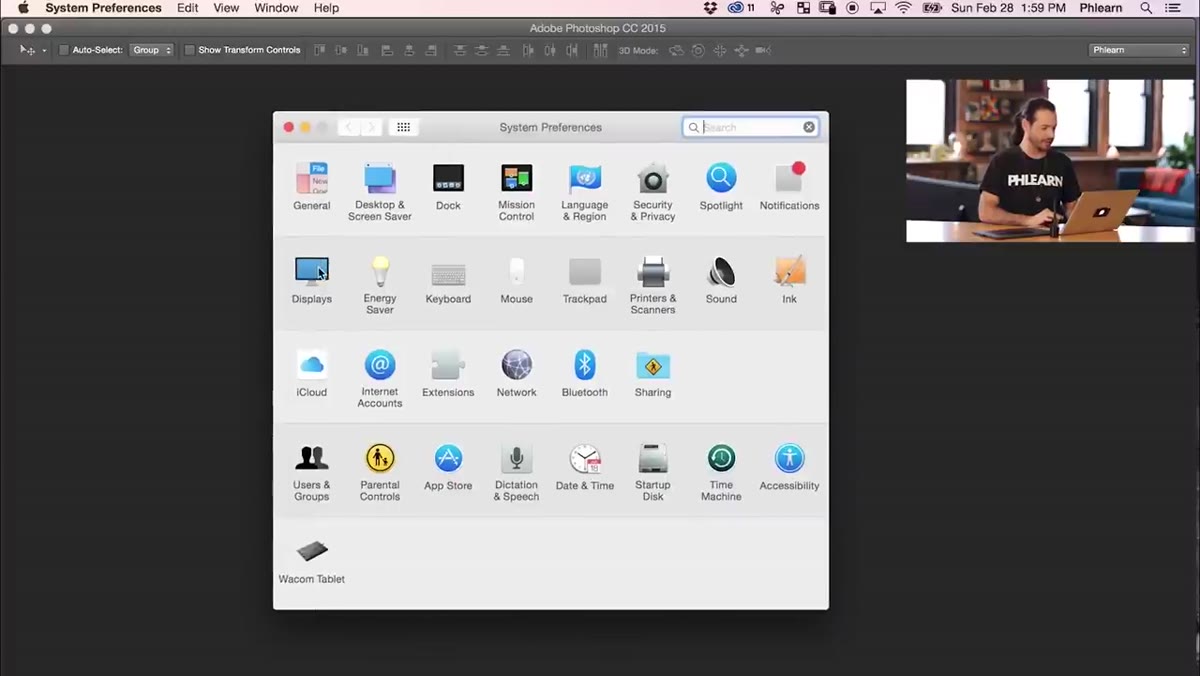Open the Wacom Tablet preferences pane
Image resolution: width=1200 pixels, height=676 pixels.
[x=312, y=560]
